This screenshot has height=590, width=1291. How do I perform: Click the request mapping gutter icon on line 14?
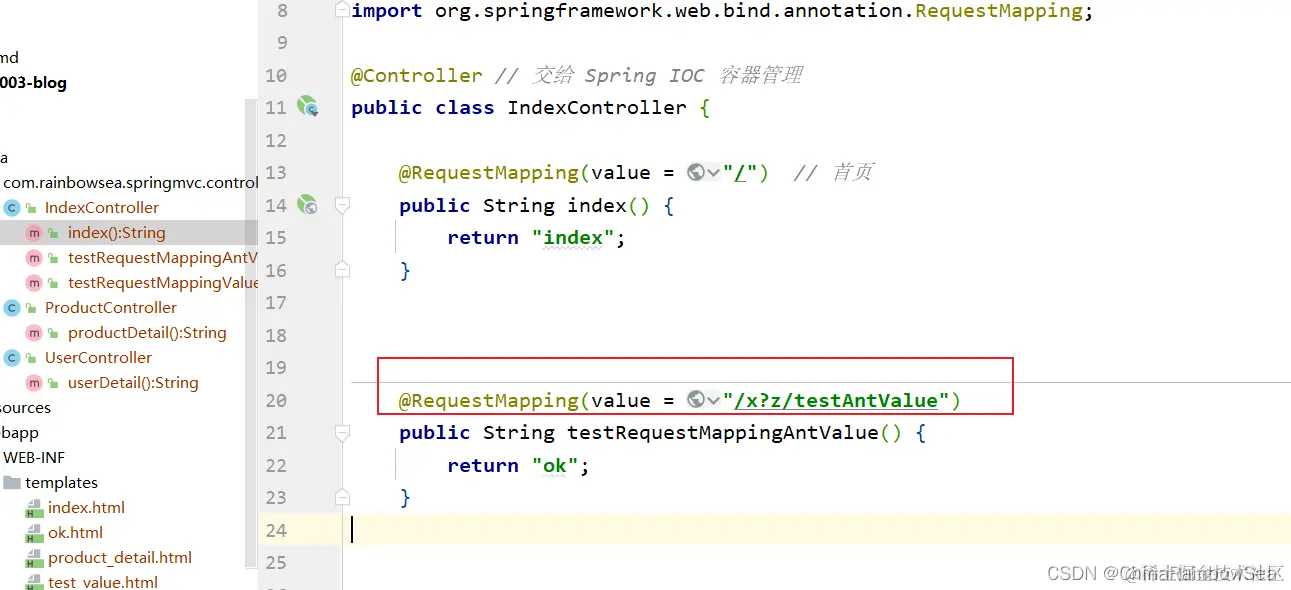click(308, 205)
